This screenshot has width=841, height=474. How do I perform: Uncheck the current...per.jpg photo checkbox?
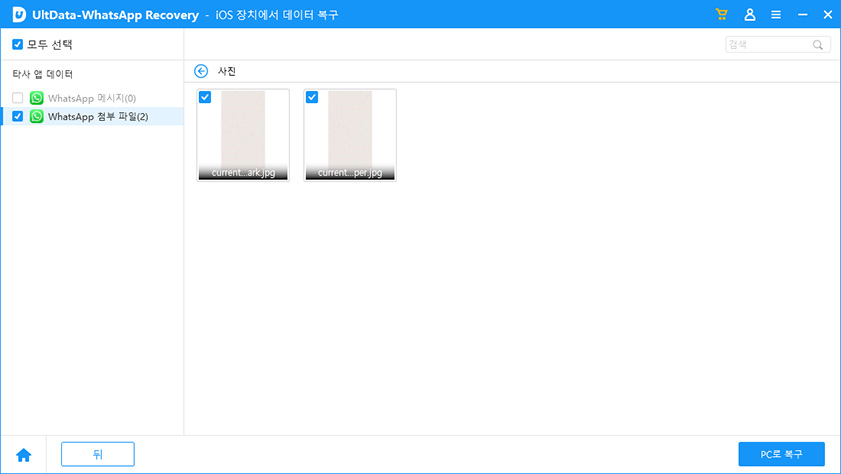coord(312,97)
